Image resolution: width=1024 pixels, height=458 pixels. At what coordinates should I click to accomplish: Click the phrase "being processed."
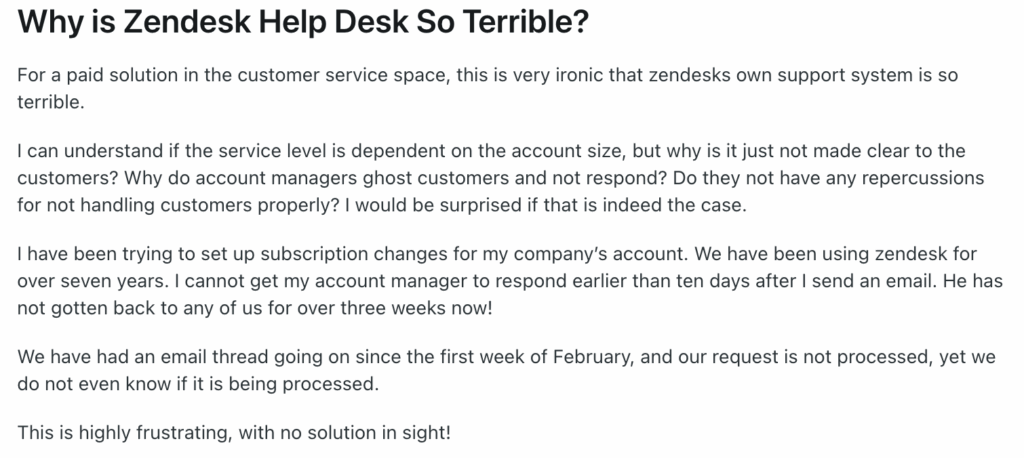coord(322,382)
